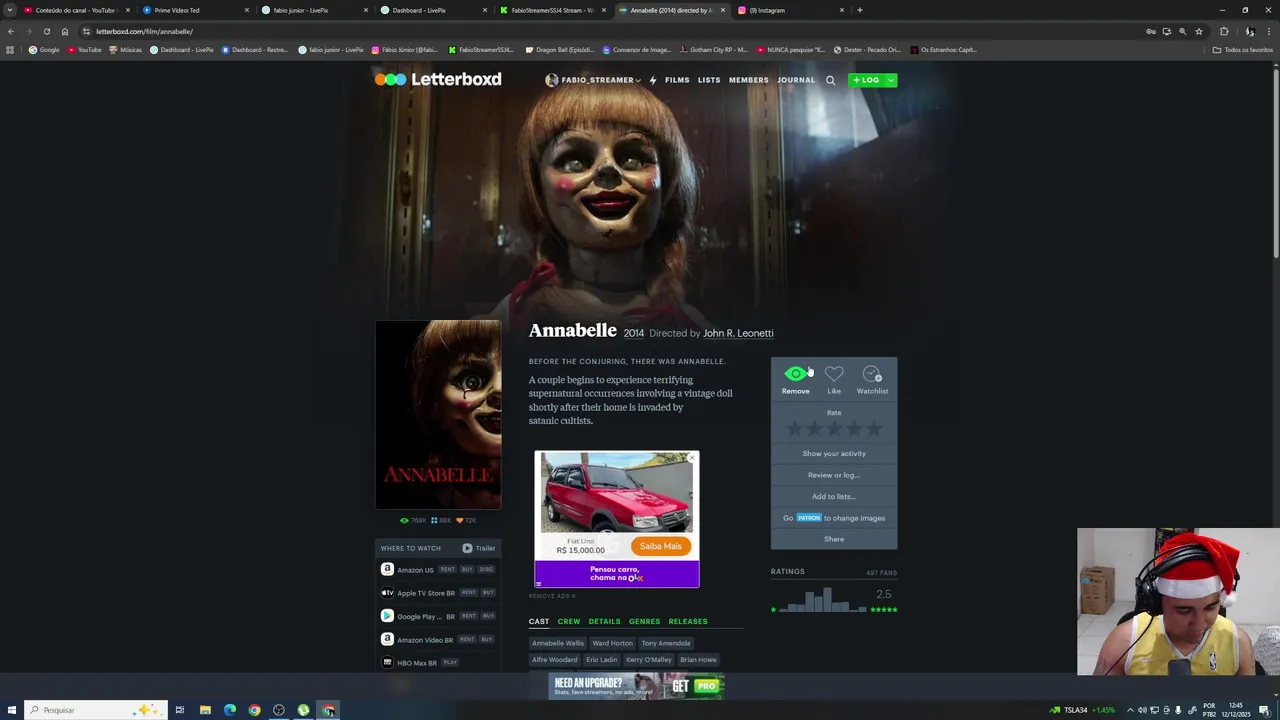Click the green + LOG button
The height and width of the screenshot is (720, 1280).
(x=866, y=80)
